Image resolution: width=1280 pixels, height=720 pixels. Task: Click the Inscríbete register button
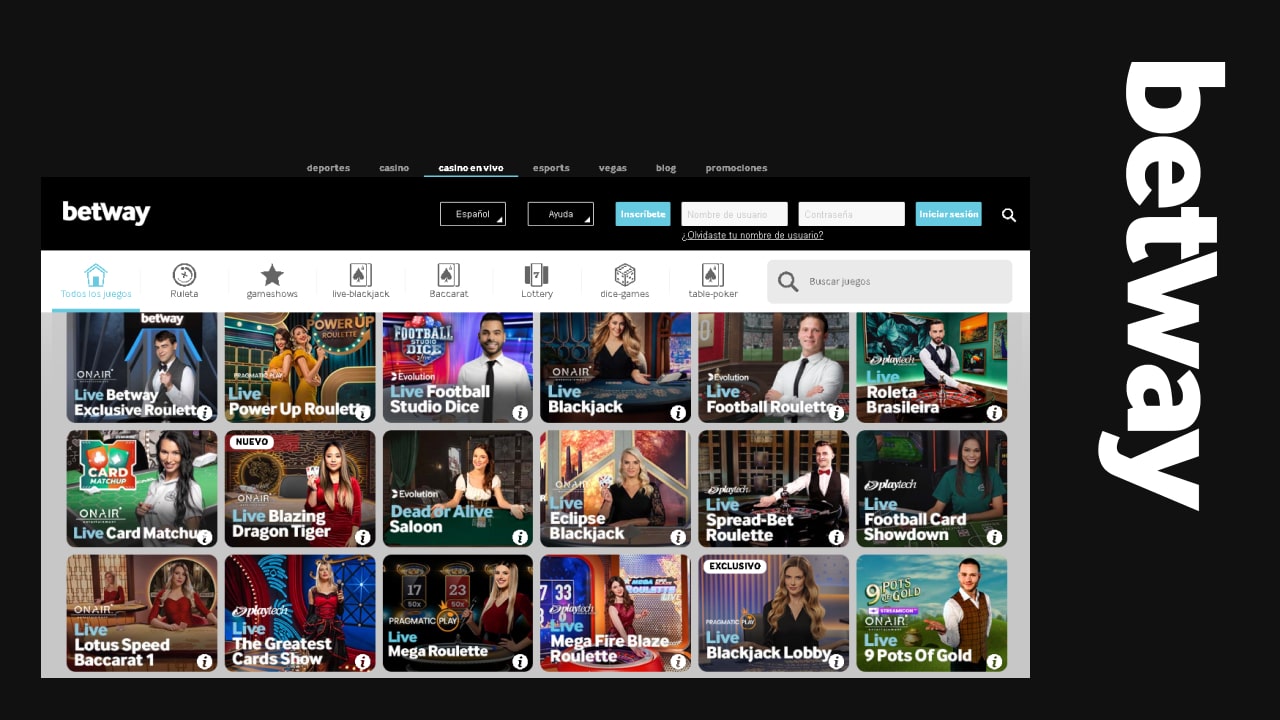(x=643, y=214)
